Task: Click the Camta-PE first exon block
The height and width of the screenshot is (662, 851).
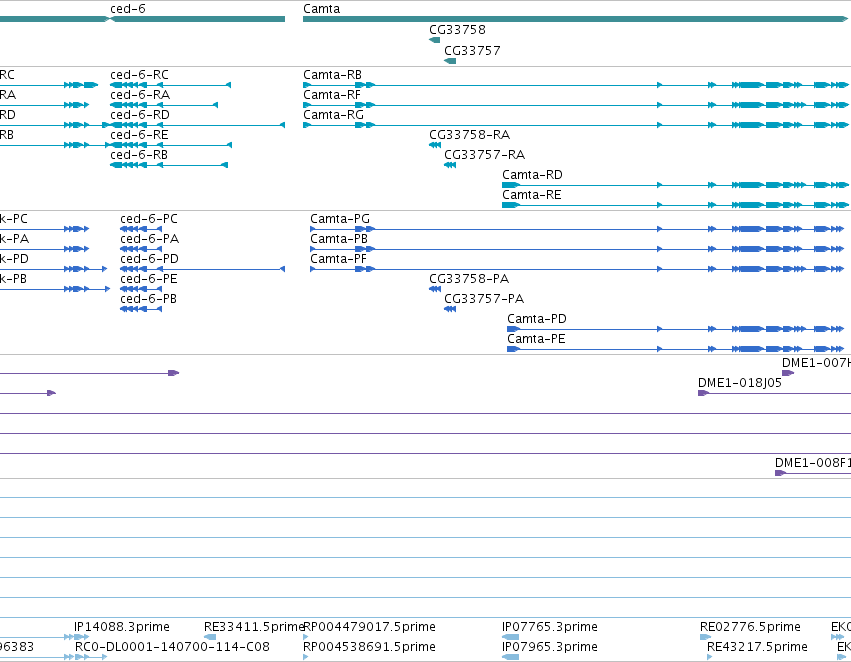Action: (x=513, y=349)
